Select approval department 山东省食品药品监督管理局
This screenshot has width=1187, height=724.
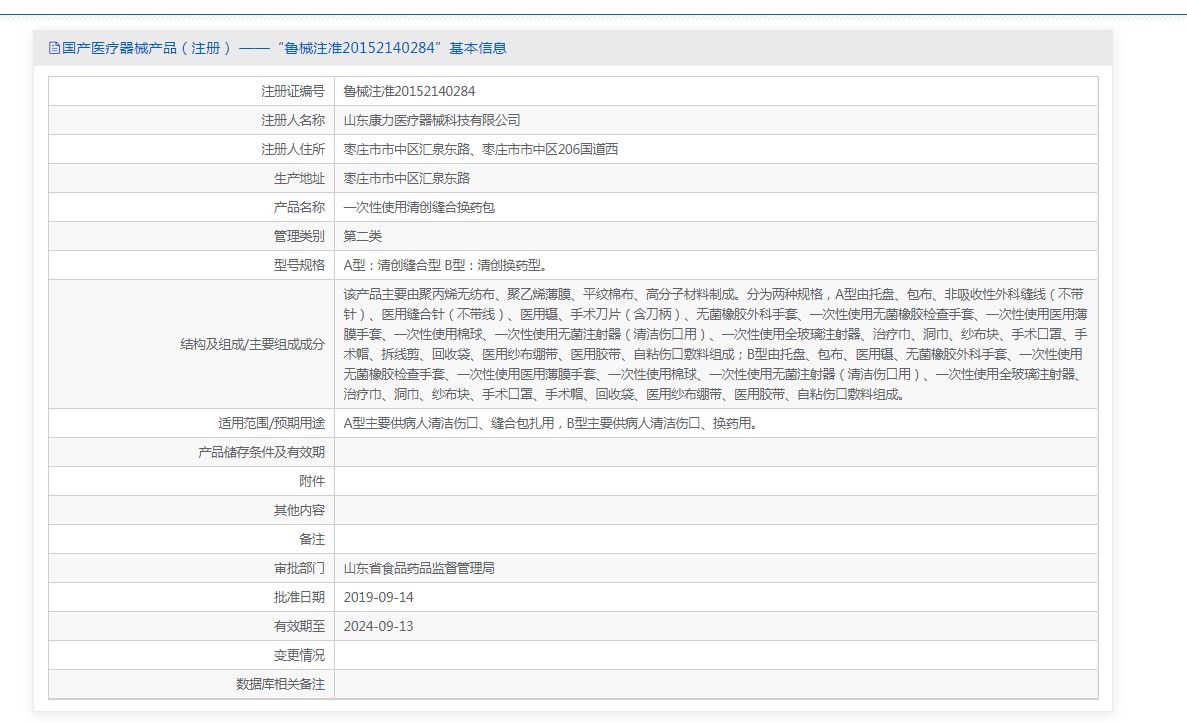(419, 568)
